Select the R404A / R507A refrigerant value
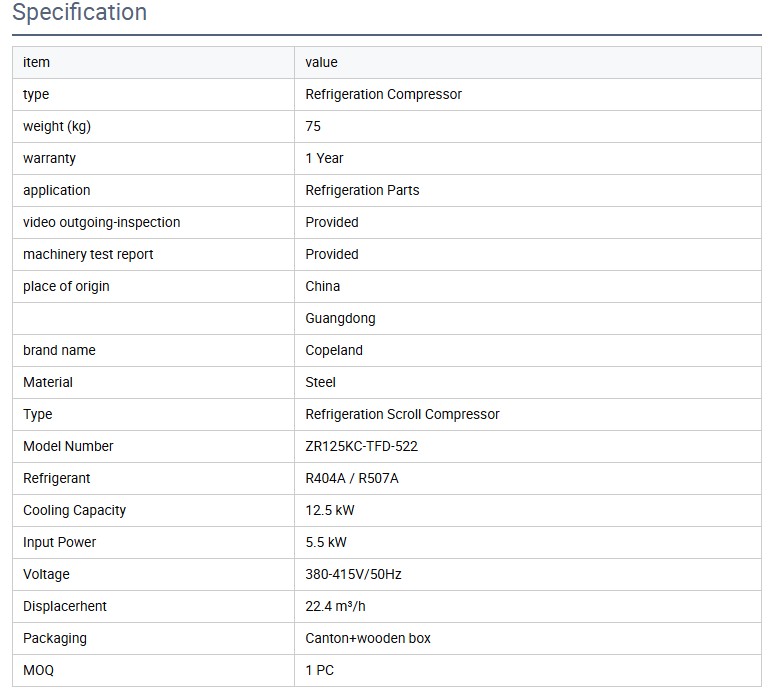The height and width of the screenshot is (698, 780). tap(352, 478)
